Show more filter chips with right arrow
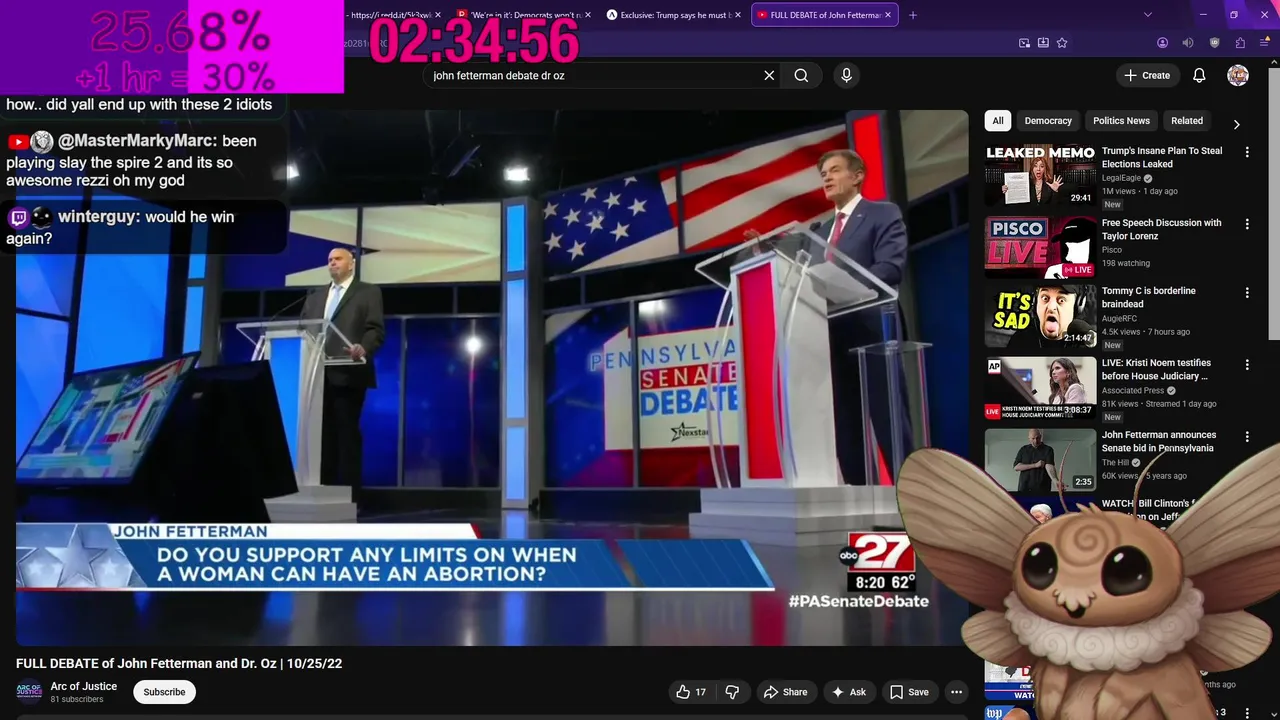1280x720 pixels. [x=1236, y=124]
